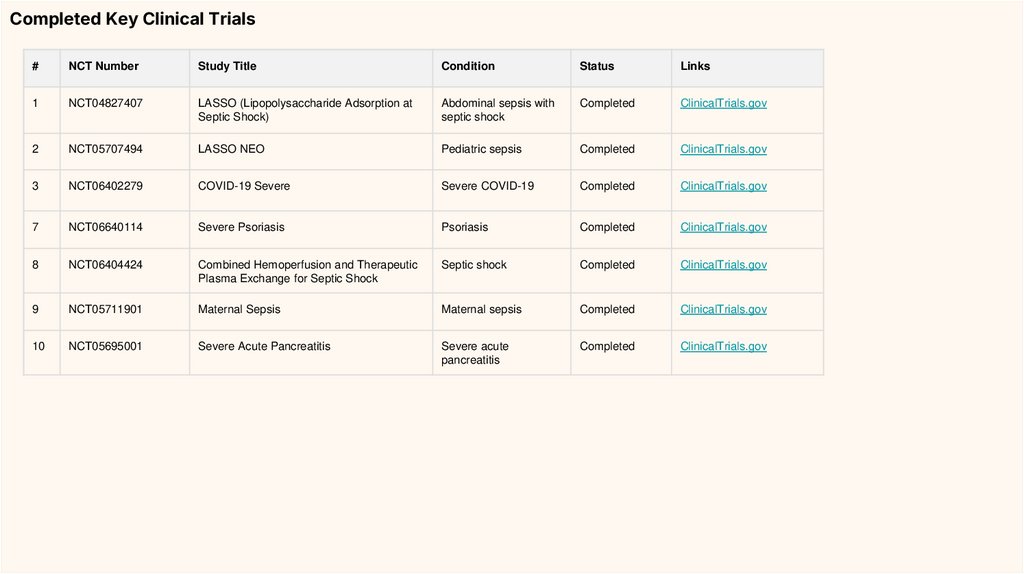Select the Combined Hemoperfusion study title cell
Viewport: 1024px width, 574px height.
pos(307,271)
